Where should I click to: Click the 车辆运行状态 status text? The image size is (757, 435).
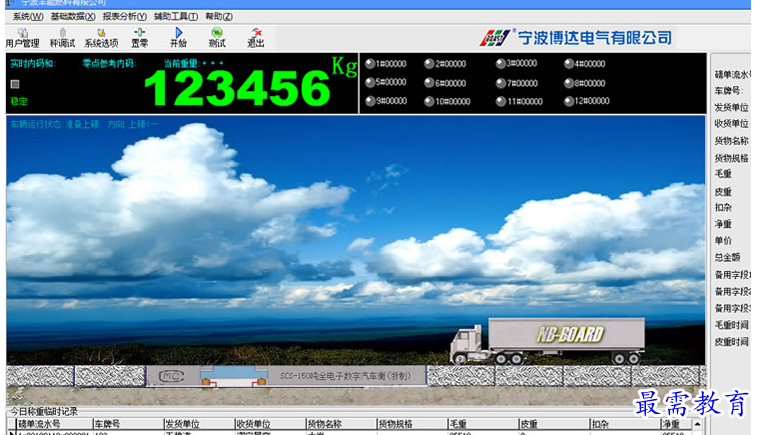point(55,125)
